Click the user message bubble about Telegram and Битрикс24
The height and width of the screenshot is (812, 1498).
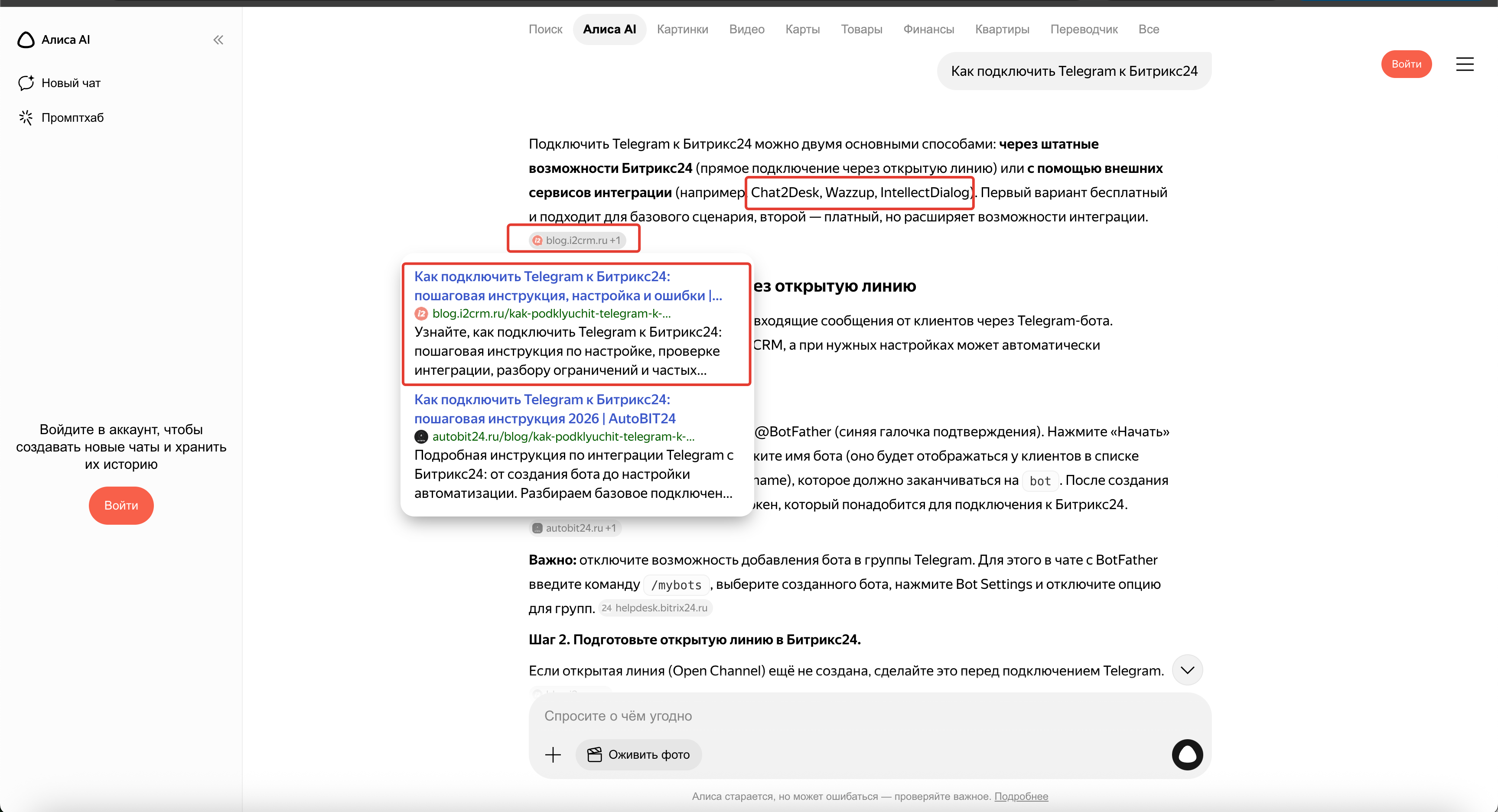tap(1074, 71)
